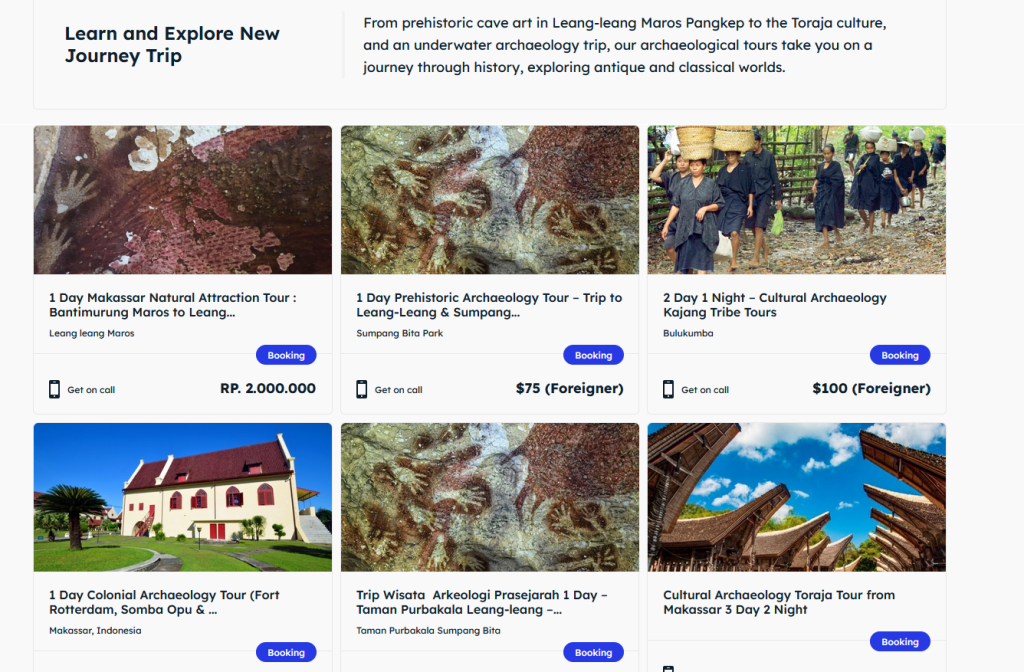Open the Colonial Archaeology Tour Fort Rotterdam title
The width and height of the screenshot is (1024, 672).
[x=164, y=602]
